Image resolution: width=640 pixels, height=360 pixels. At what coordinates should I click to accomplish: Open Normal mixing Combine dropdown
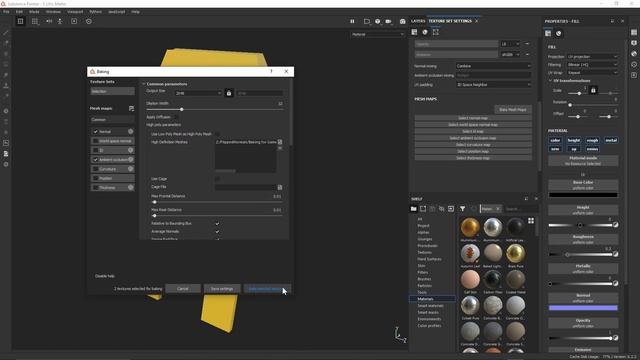pyautogui.click(x=493, y=66)
